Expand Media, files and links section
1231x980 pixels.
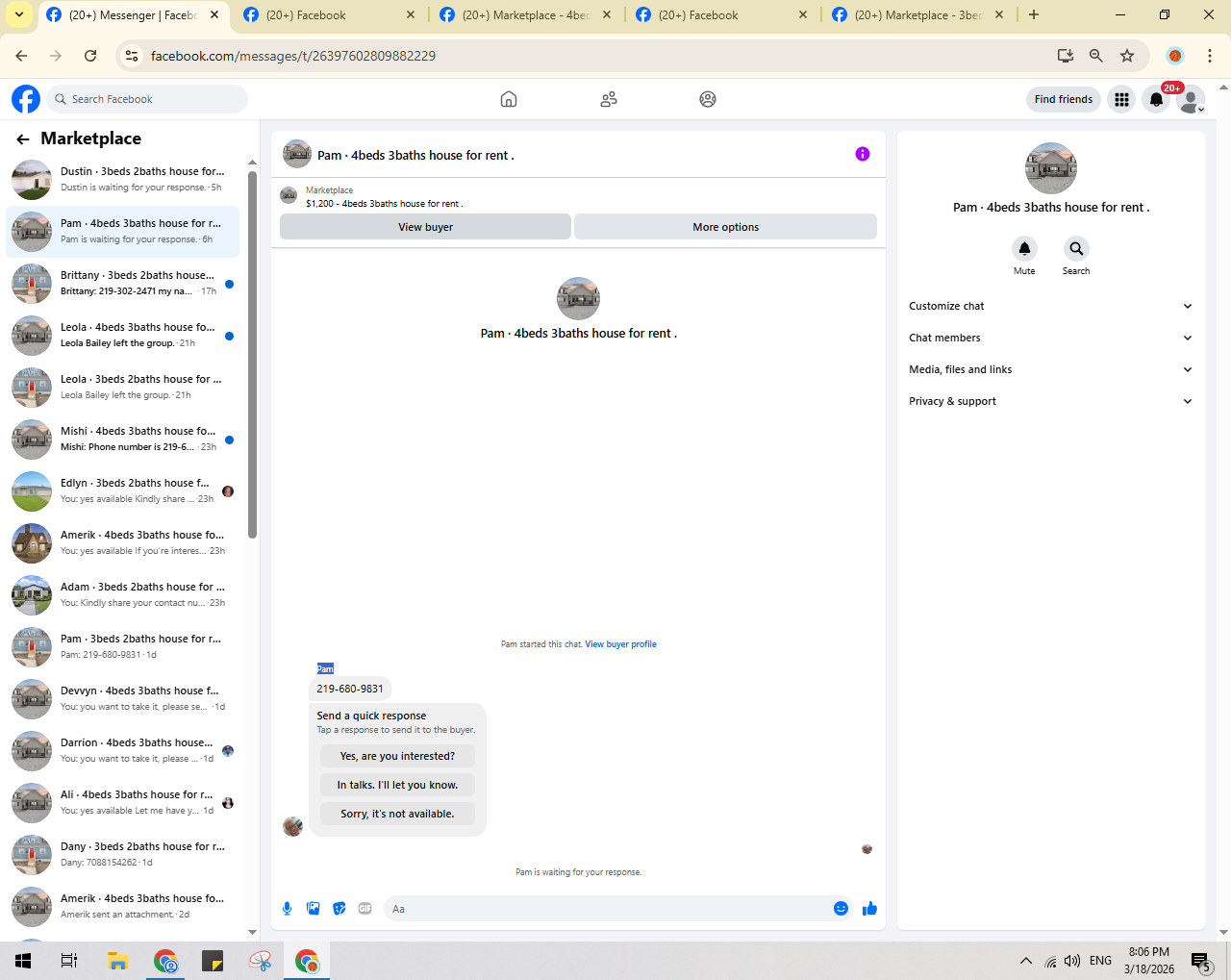pos(1050,369)
